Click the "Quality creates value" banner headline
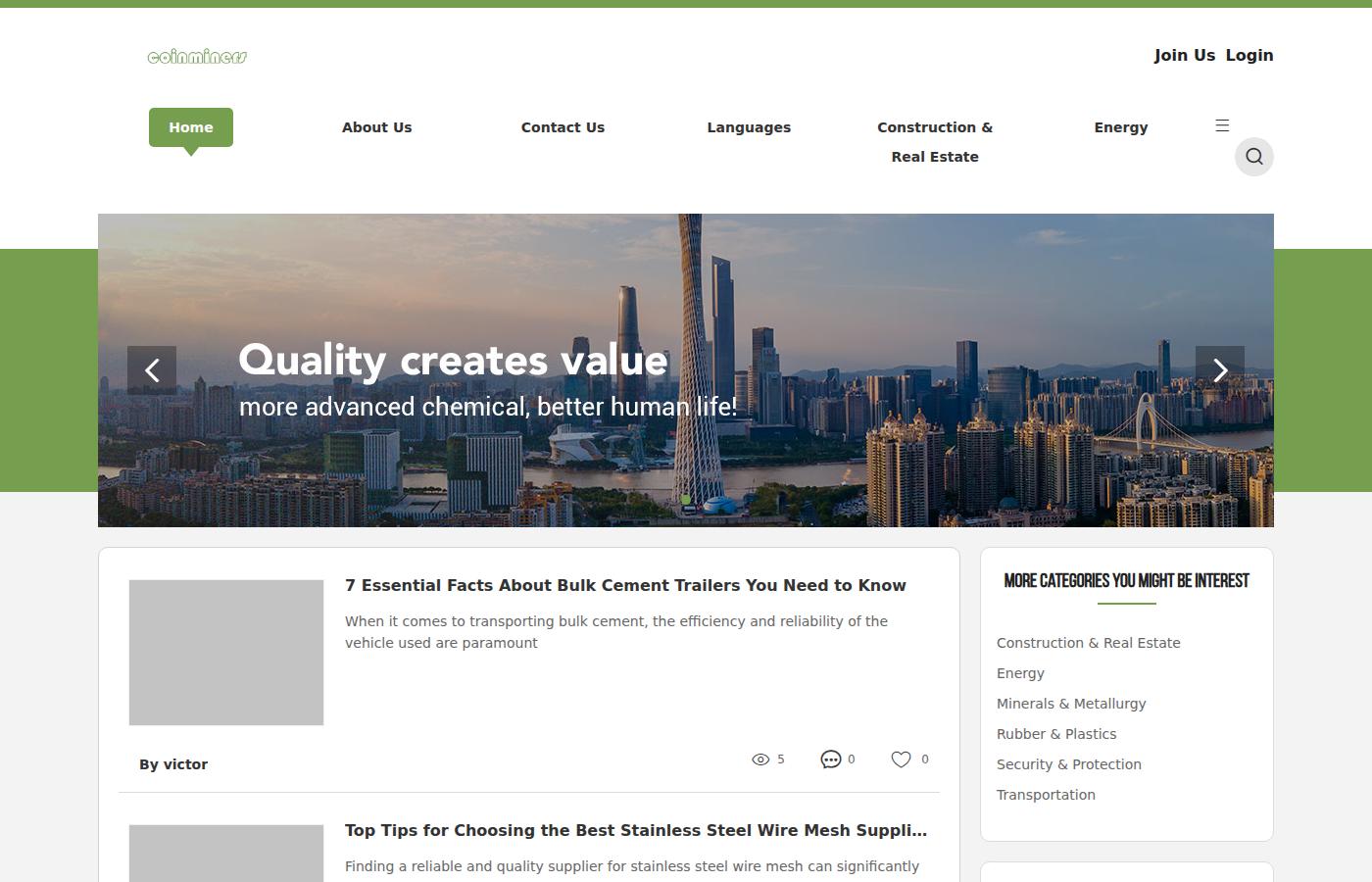Image resolution: width=1372 pixels, height=882 pixels. (453, 361)
